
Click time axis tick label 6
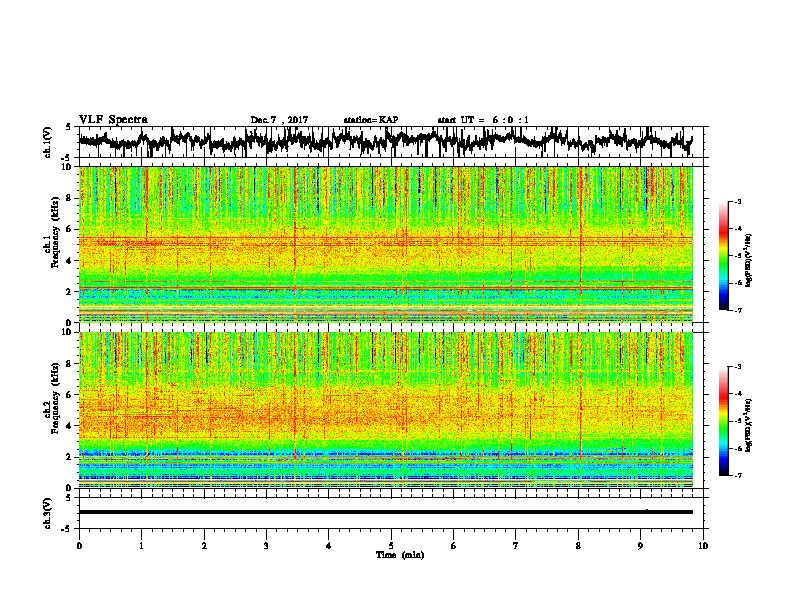tap(454, 546)
